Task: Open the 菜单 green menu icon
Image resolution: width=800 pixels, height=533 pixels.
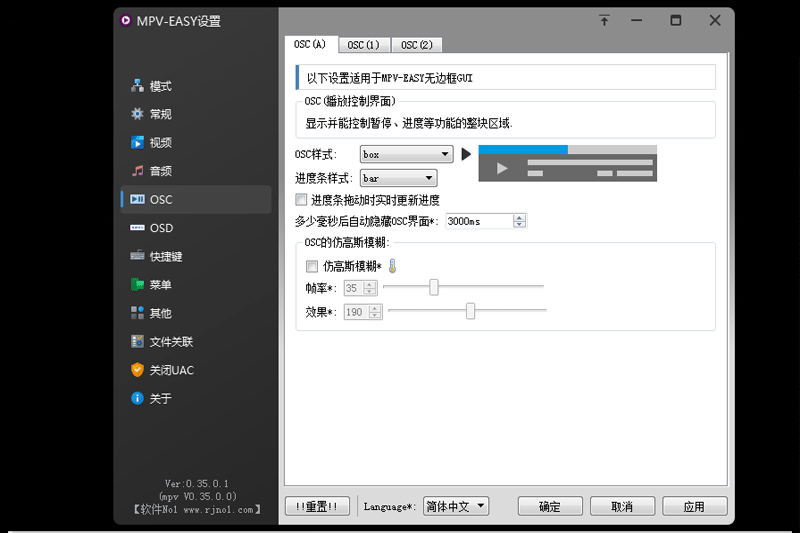Action: [x=137, y=284]
